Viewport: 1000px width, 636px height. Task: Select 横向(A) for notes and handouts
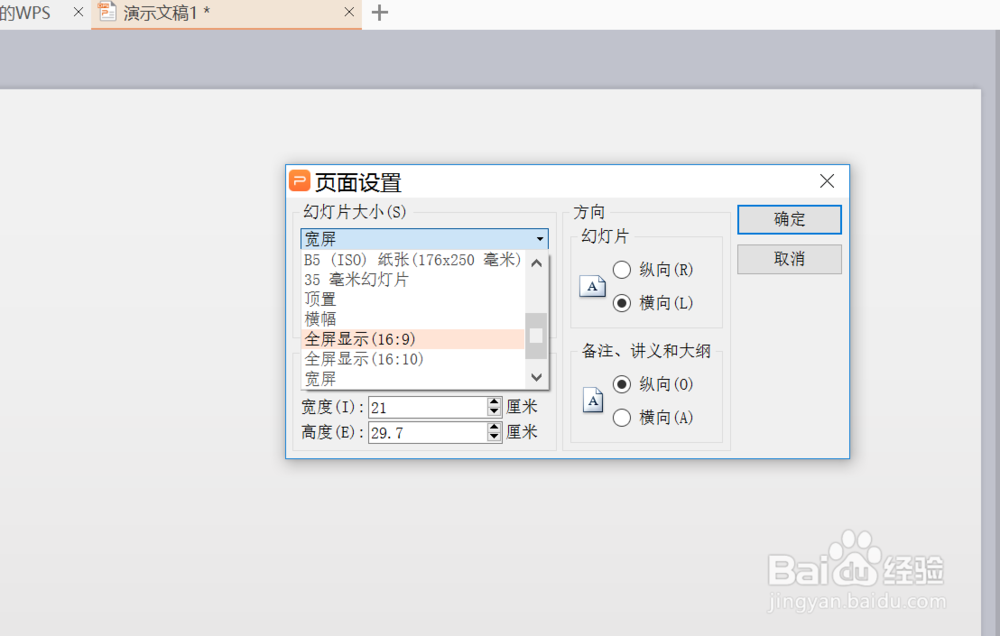coord(622,418)
